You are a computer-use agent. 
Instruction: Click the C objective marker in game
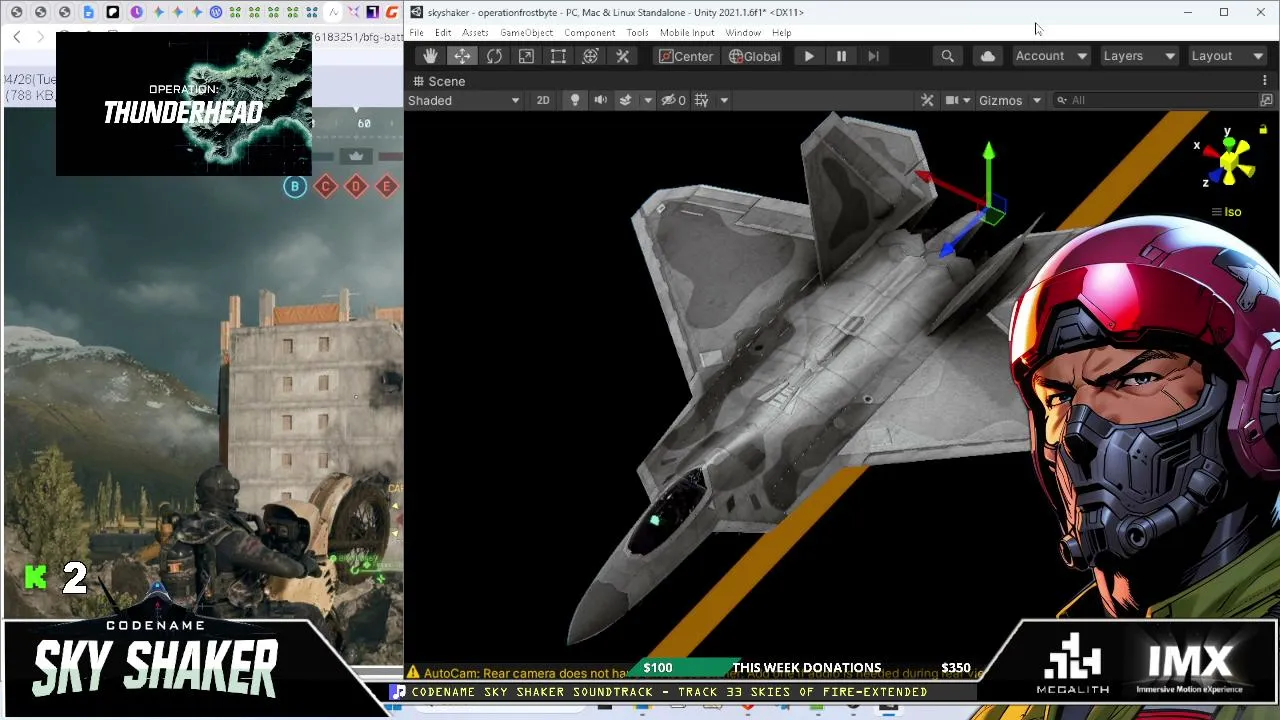(325, 186)
